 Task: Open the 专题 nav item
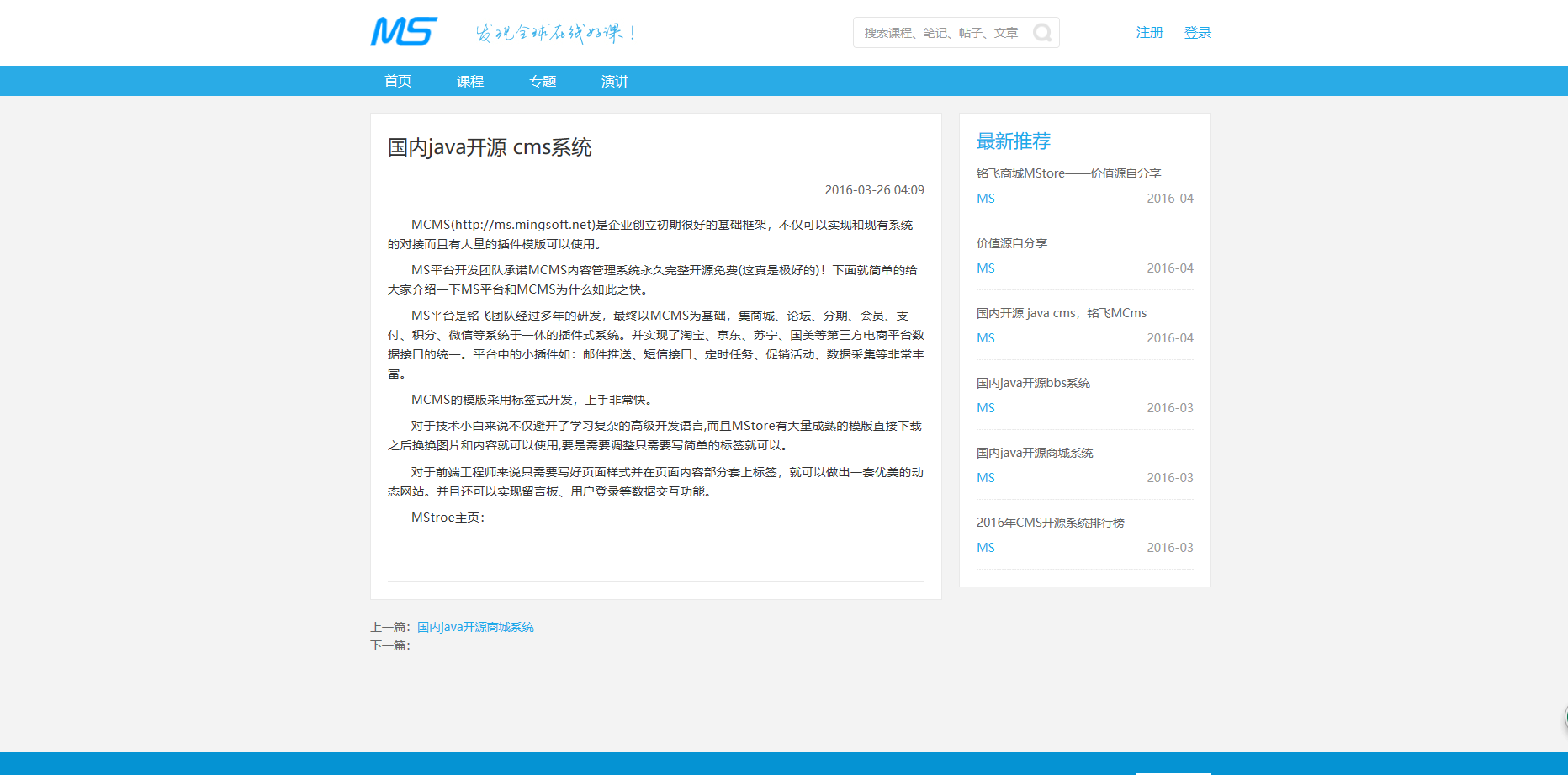pyautogui.click(x=543, y=81)
